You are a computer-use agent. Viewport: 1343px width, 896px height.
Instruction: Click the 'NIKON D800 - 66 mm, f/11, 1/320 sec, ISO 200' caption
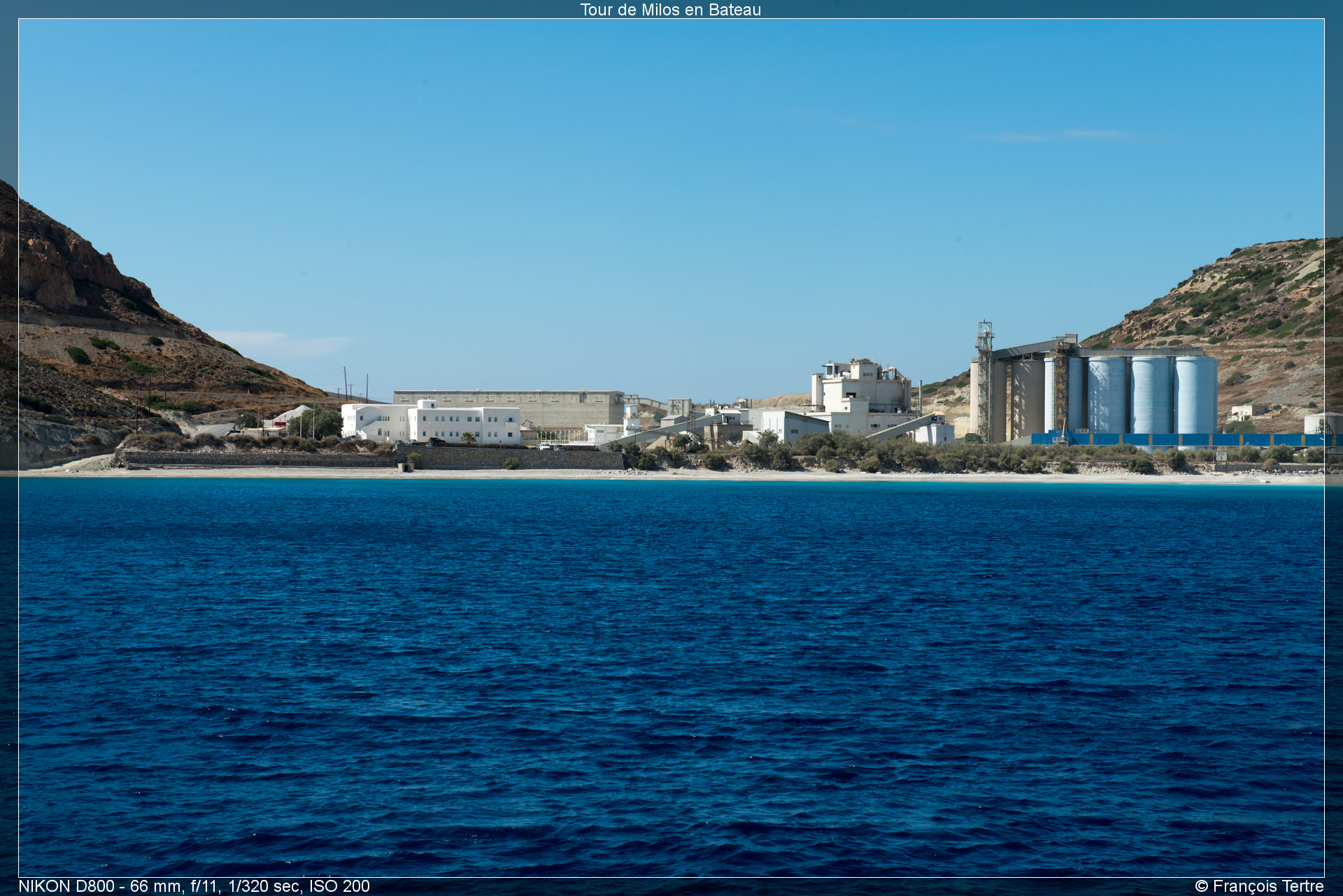tap(194, 886)
